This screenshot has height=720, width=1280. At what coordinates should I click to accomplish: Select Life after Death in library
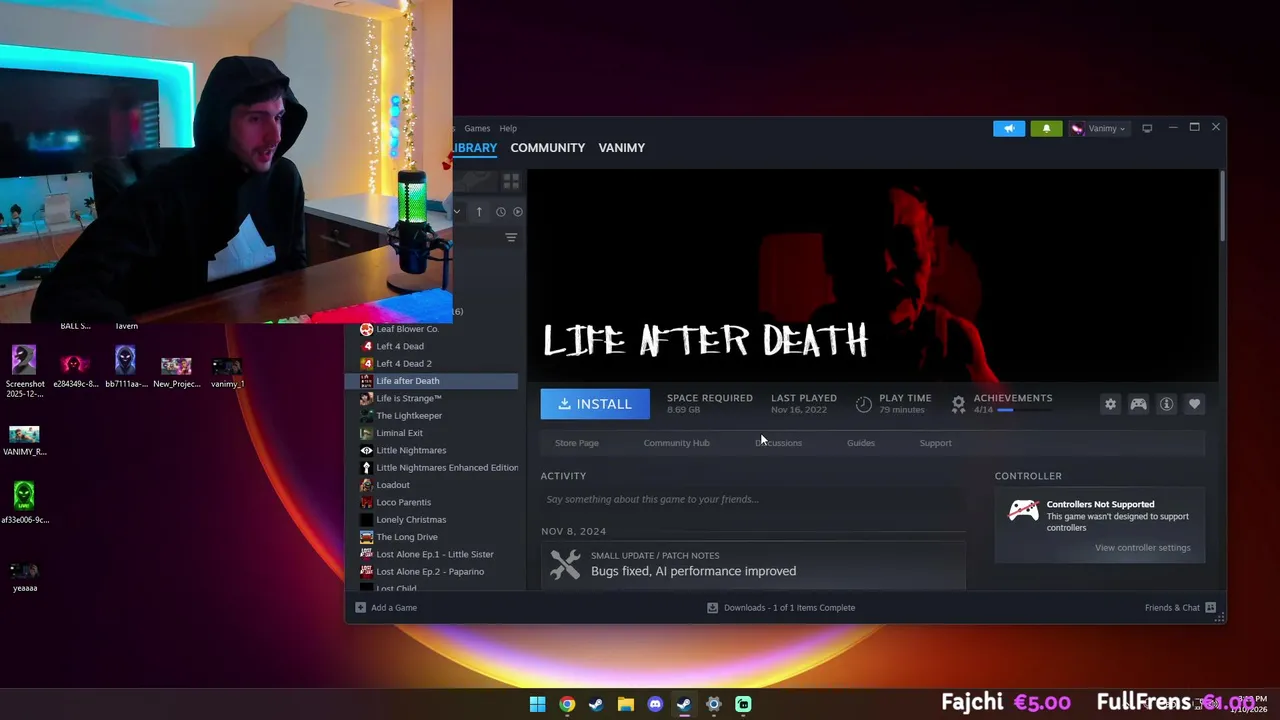(x=432, y=381)
